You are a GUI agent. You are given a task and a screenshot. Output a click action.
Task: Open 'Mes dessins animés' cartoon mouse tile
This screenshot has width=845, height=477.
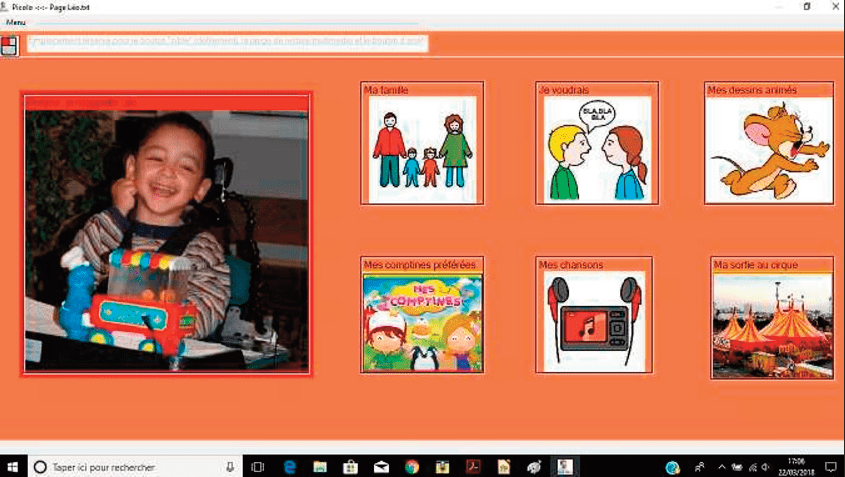coord(768,145)
